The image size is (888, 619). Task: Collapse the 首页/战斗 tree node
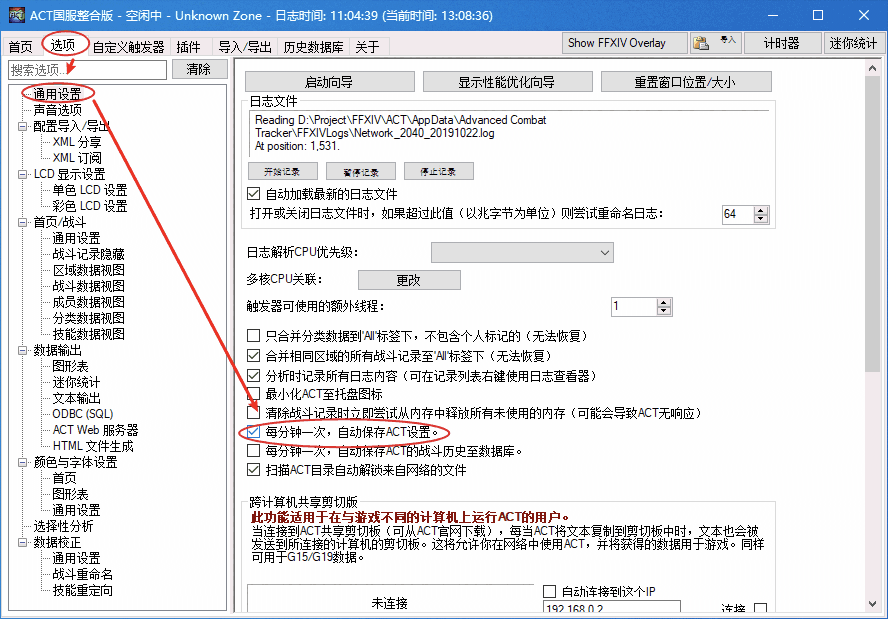(x=23, y=222)
